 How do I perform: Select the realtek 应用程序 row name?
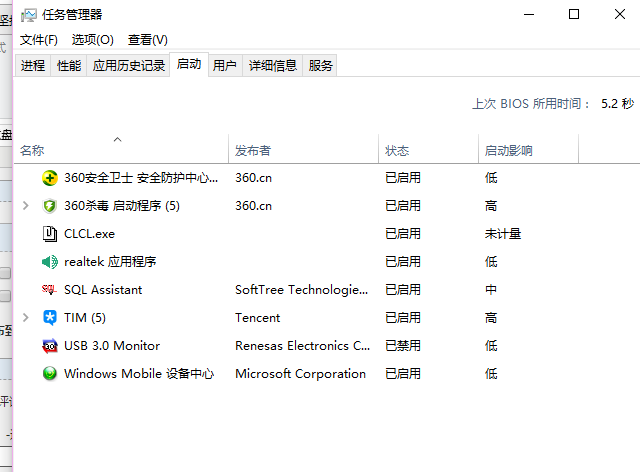[110, 262]
